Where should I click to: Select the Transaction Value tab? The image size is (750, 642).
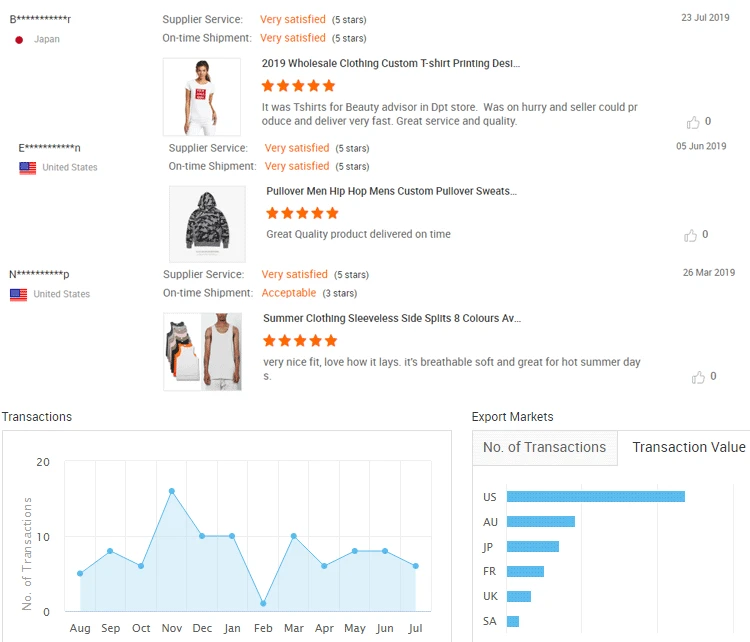pyautogui.click(x=688, y=447)
